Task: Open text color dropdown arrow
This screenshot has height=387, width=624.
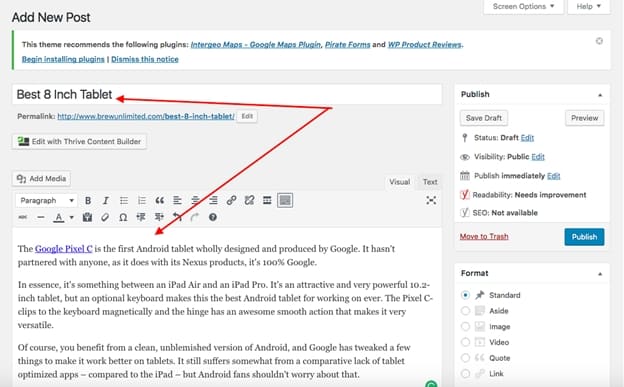Action: point(72,217)
